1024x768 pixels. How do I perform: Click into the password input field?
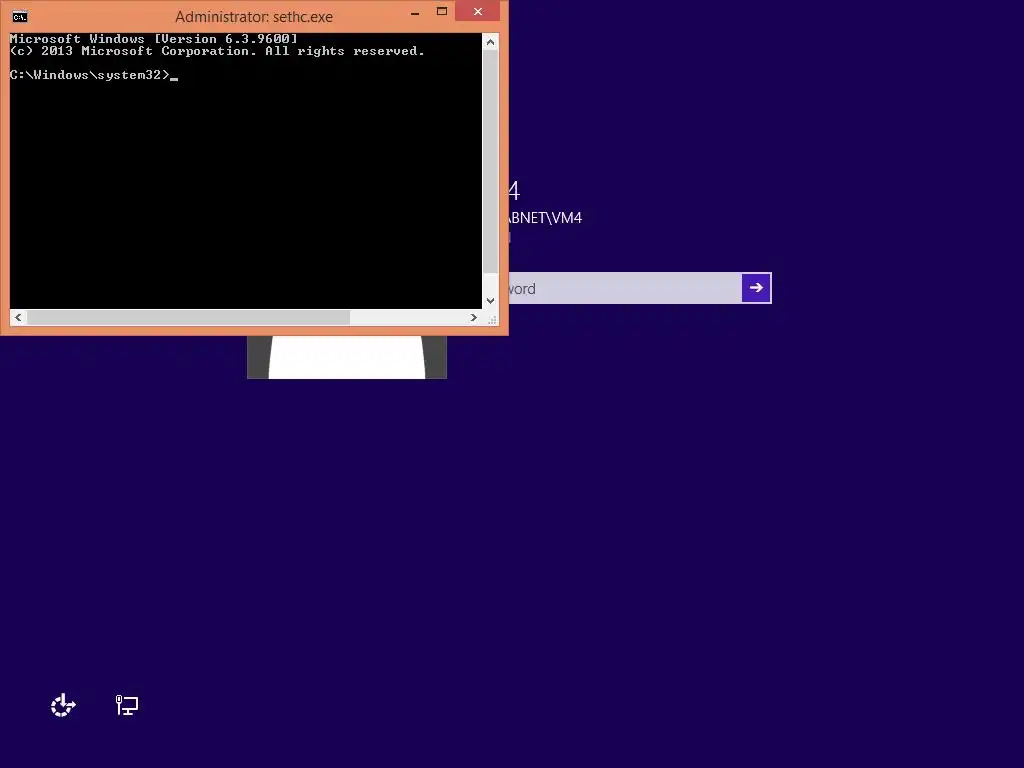pyautogui.click(x=625, y=288)
